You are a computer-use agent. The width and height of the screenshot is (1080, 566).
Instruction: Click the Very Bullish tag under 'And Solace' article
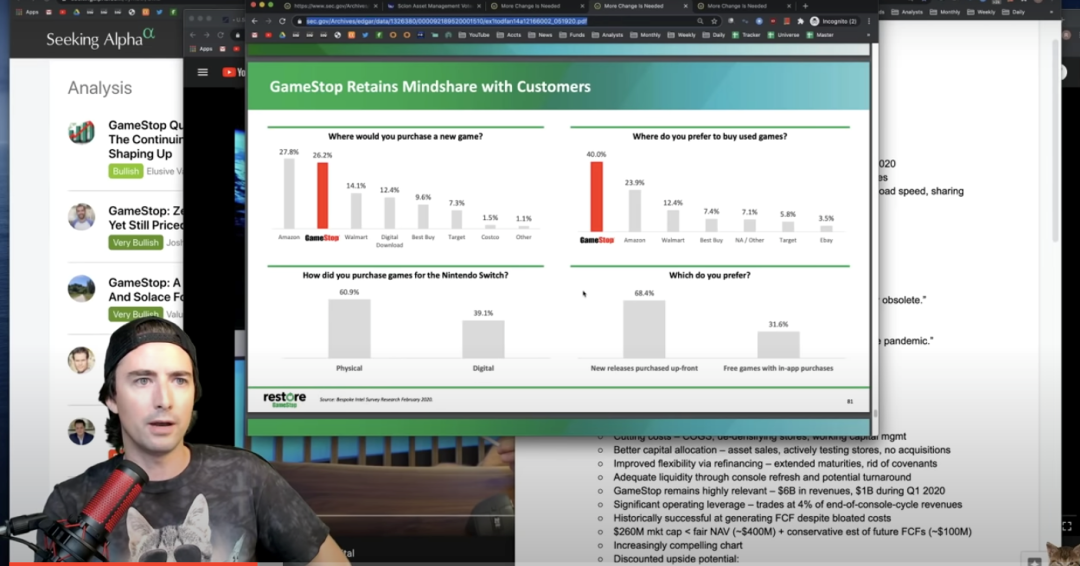(x=136, y=314)
